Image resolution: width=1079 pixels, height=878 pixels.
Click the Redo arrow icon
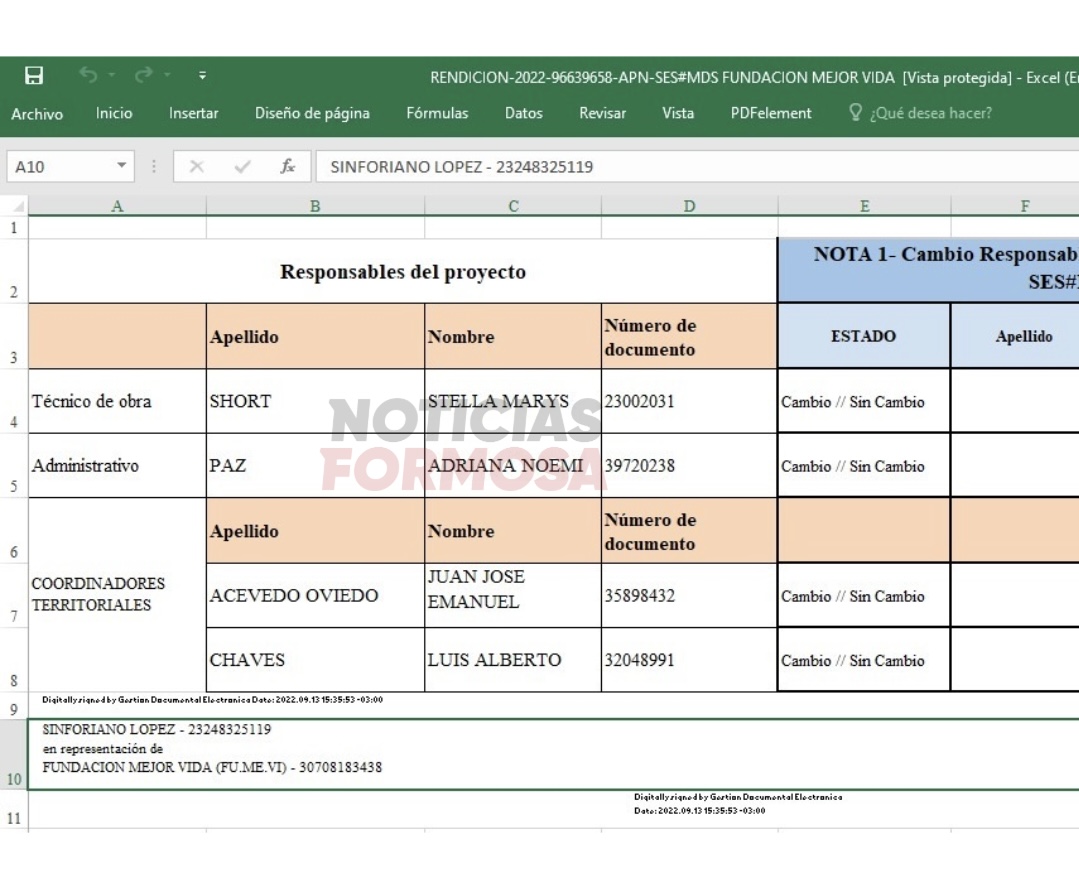143,74
